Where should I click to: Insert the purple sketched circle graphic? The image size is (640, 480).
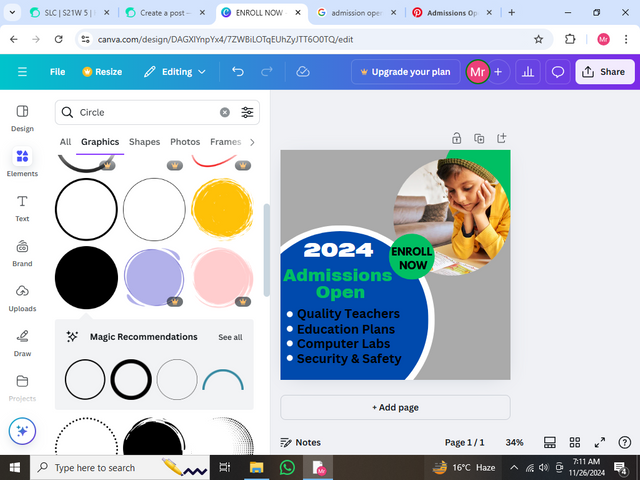[x=154, y=278]
